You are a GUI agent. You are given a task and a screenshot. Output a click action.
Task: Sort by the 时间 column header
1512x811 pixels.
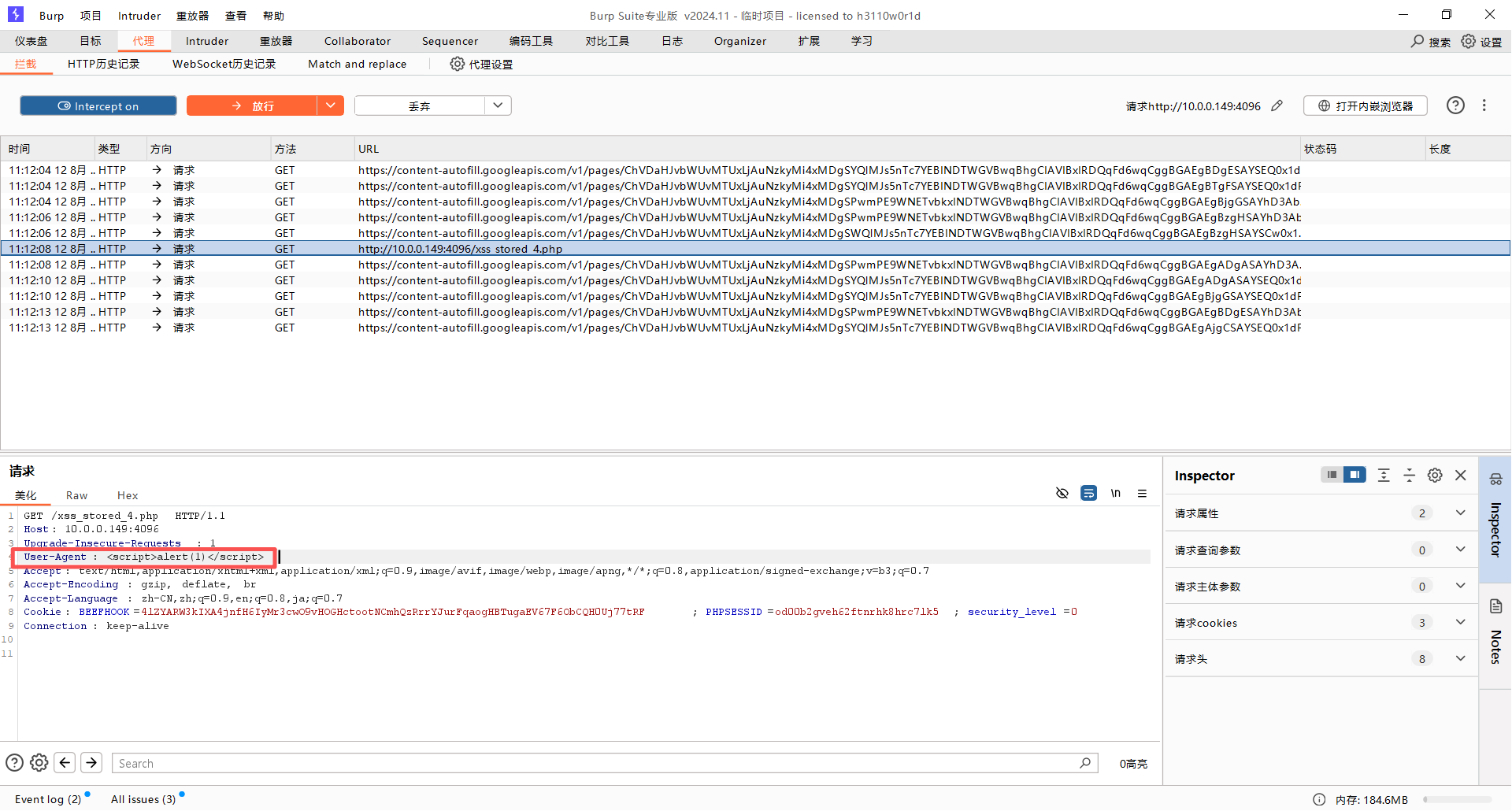[47, 149]
